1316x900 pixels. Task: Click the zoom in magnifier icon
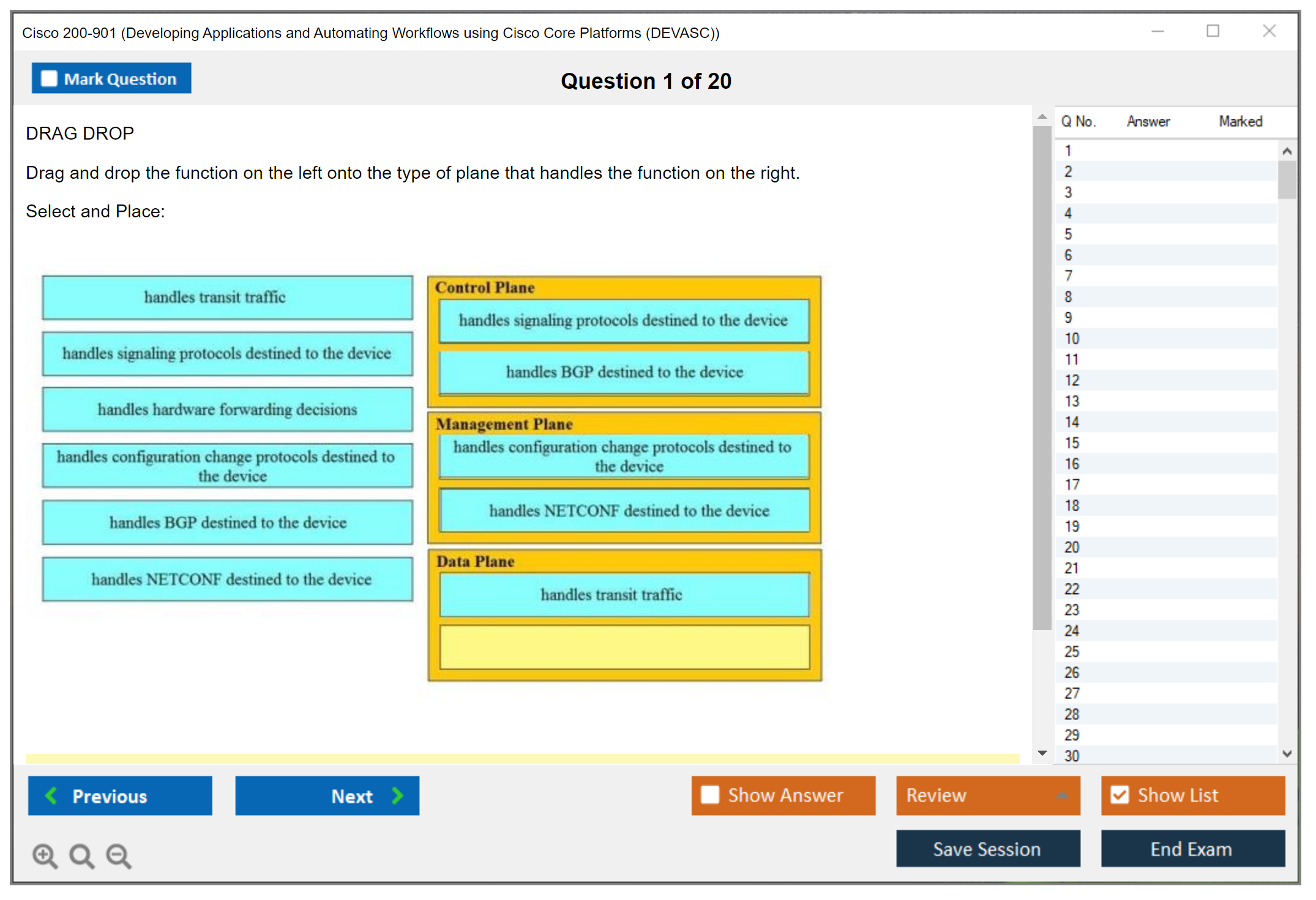[45, 855]
